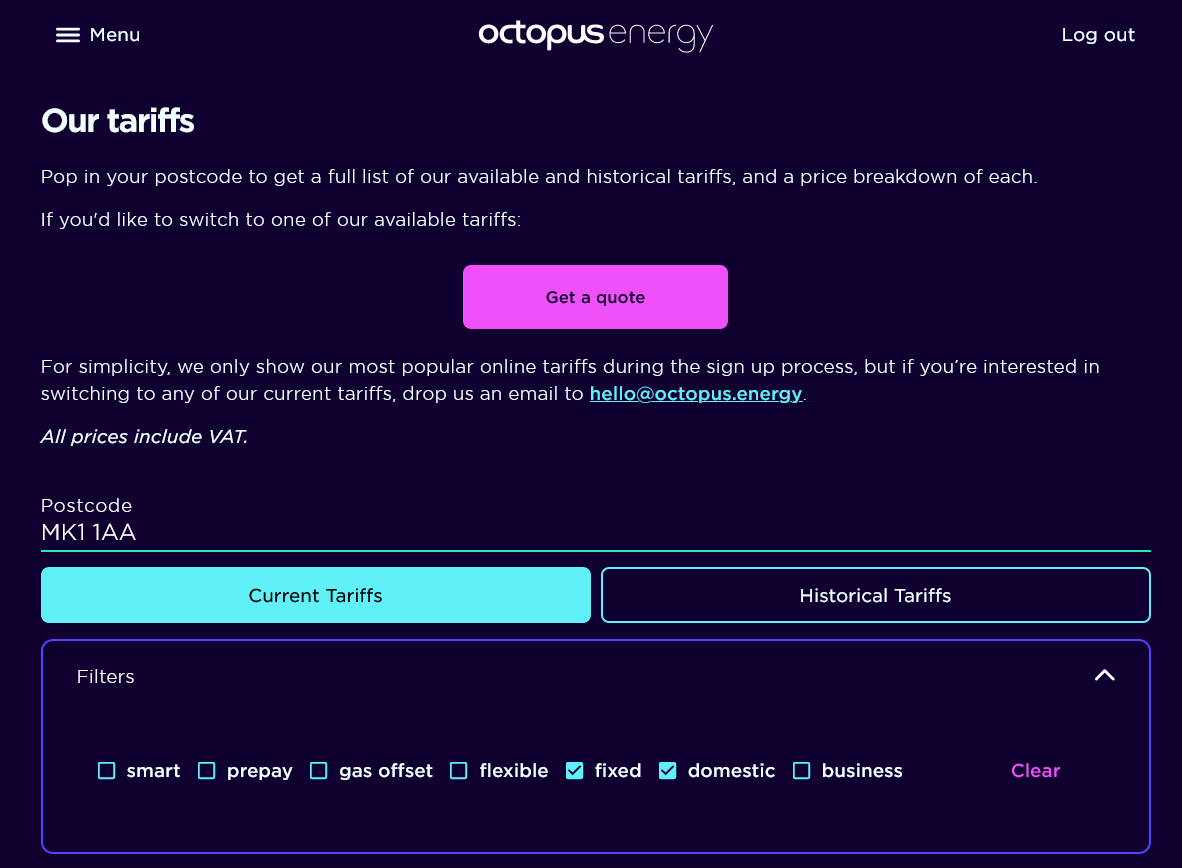Viewport: 1182px width, 868px height.
Task: Check the gas offset filter
Action: 319,771
